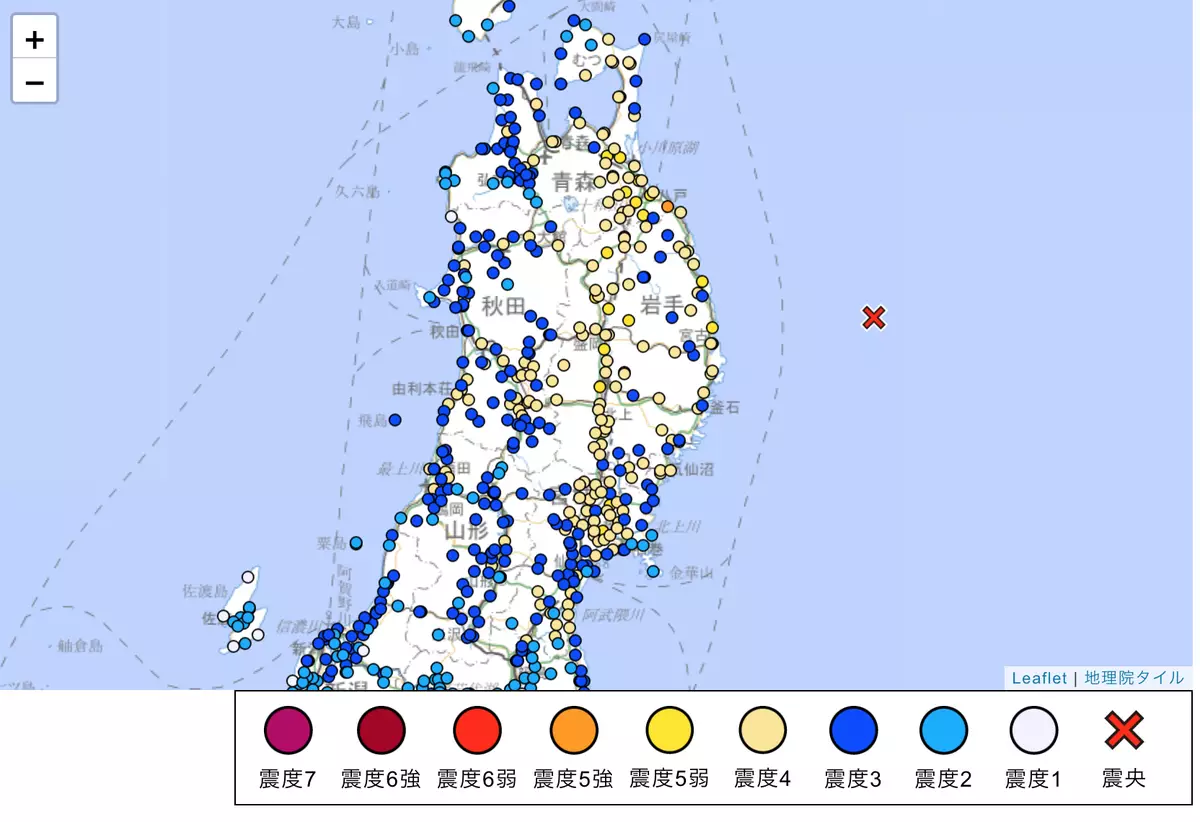Viewport: 1200px width, 822px height.
Task: Click the red X epicenter marker on map
Action: point(874,318)
